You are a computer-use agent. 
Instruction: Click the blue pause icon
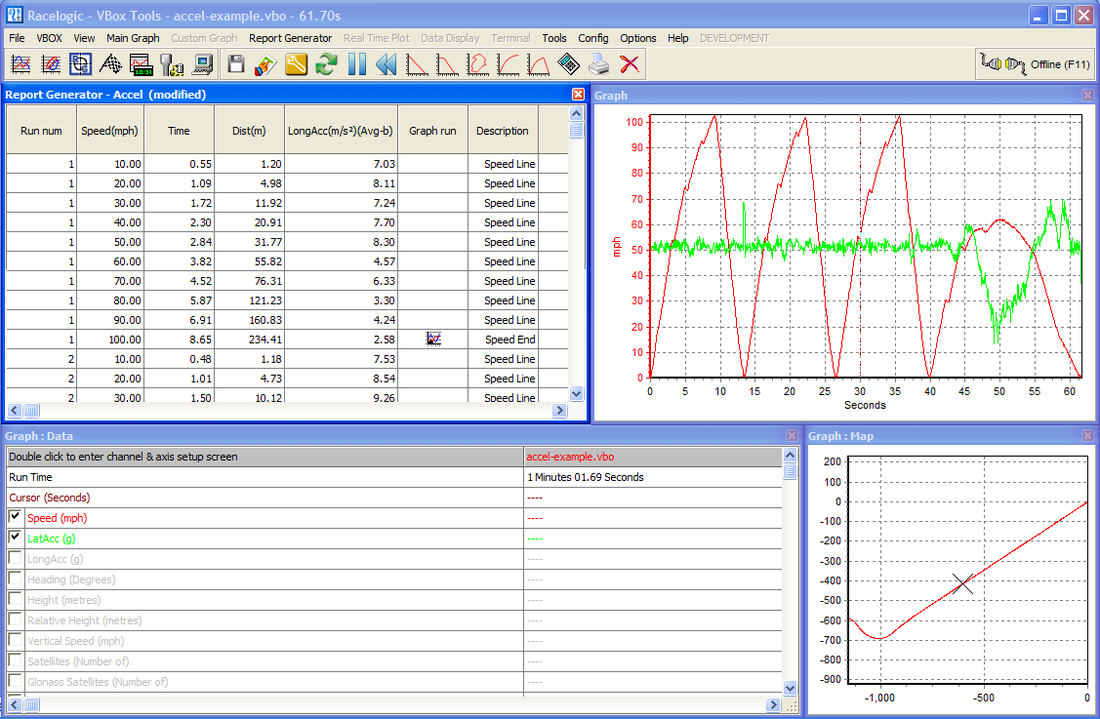coord(357,65)
